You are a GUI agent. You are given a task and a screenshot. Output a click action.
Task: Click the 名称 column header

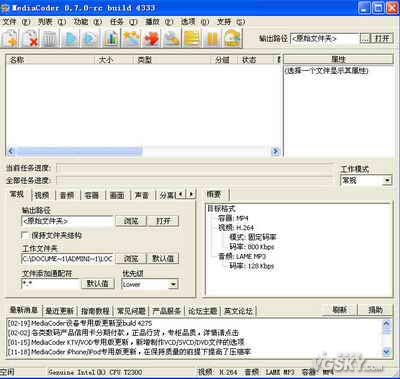click(51, 60)
